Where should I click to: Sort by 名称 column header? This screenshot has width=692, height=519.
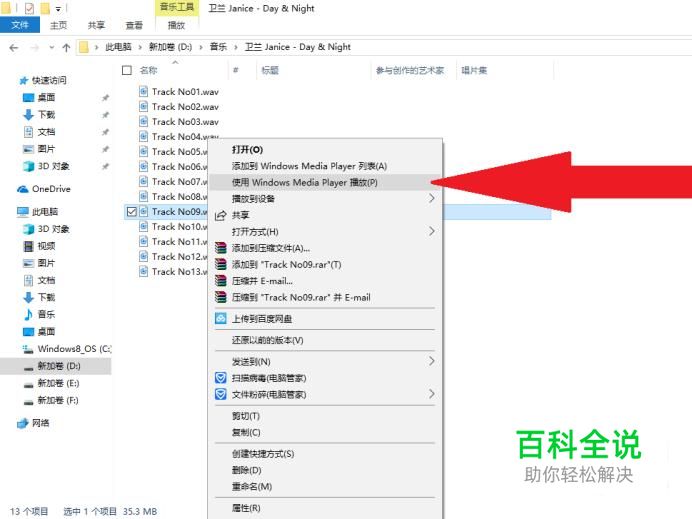tap(148, 70)
